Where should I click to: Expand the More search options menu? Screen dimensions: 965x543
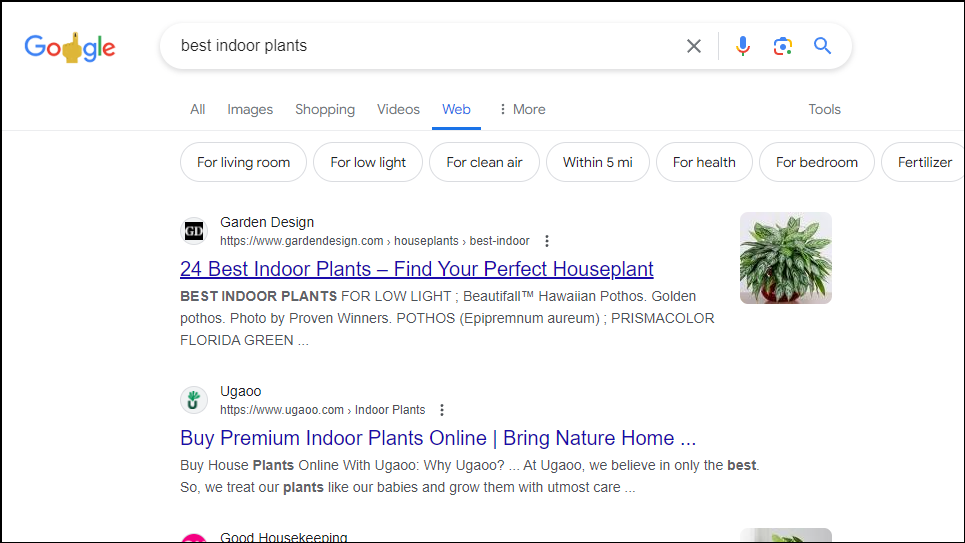[x=522, y=110]
